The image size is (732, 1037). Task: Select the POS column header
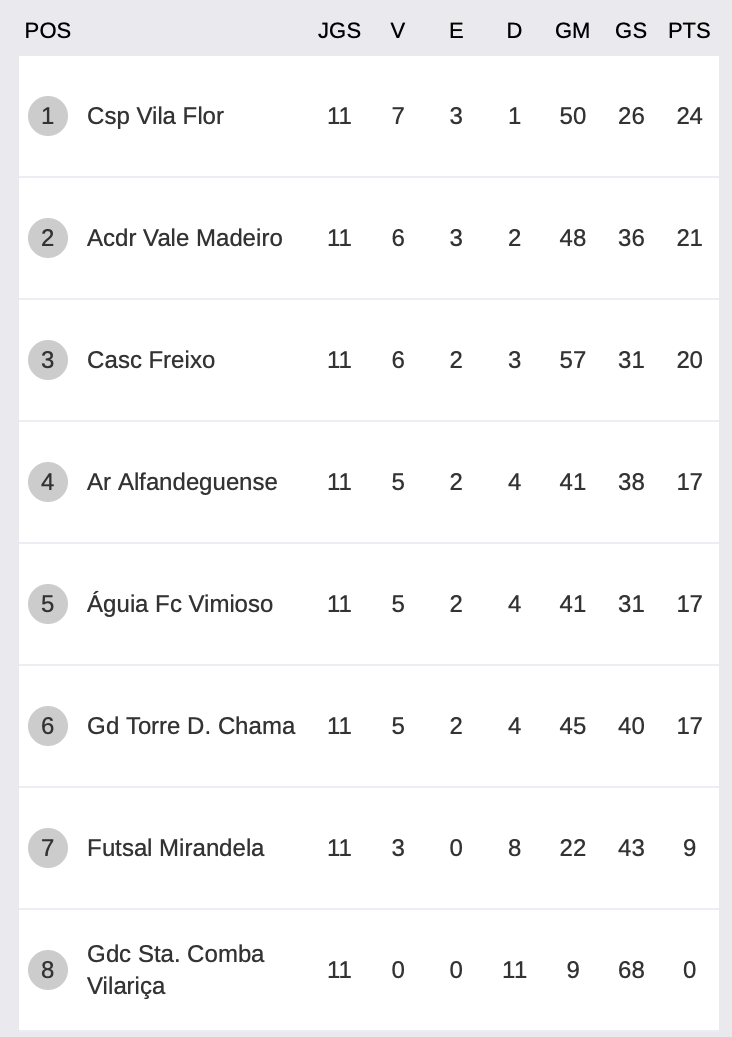(x=48, y=30)
